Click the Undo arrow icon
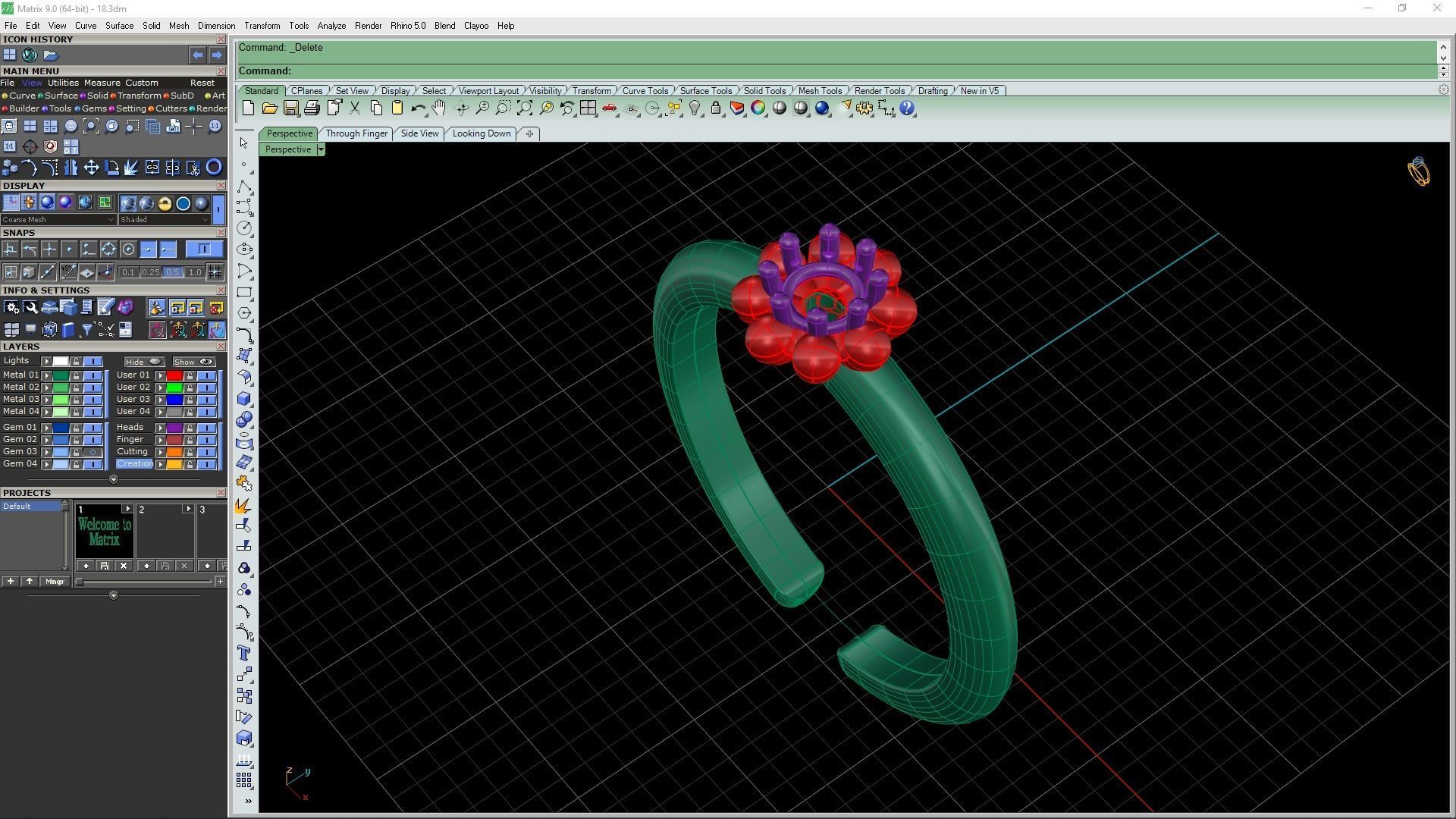Image resolution: width=1456 pixels, height=819 pixels. [x=418, y=108]
